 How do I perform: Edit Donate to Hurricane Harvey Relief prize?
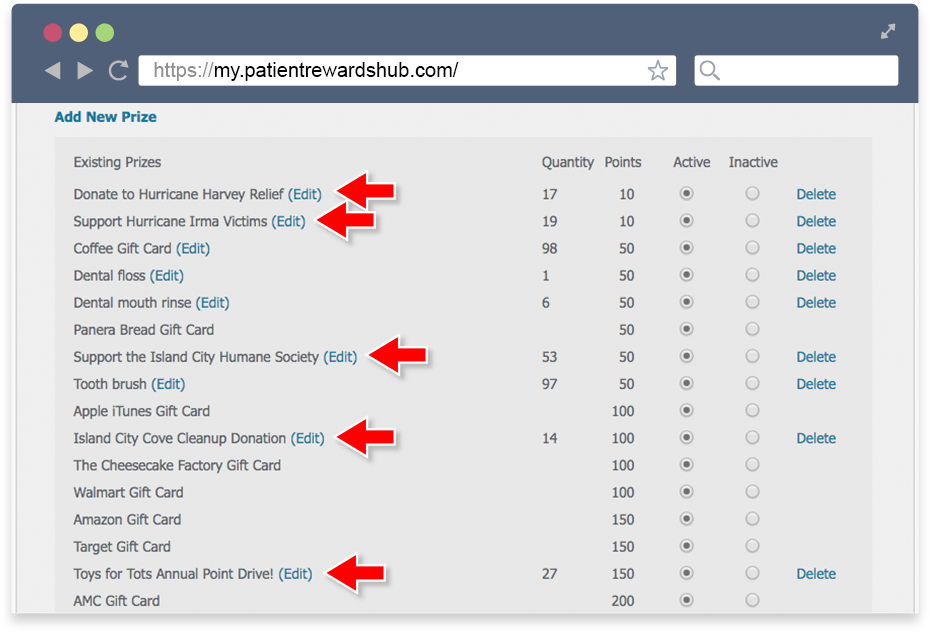click(305, 195)
